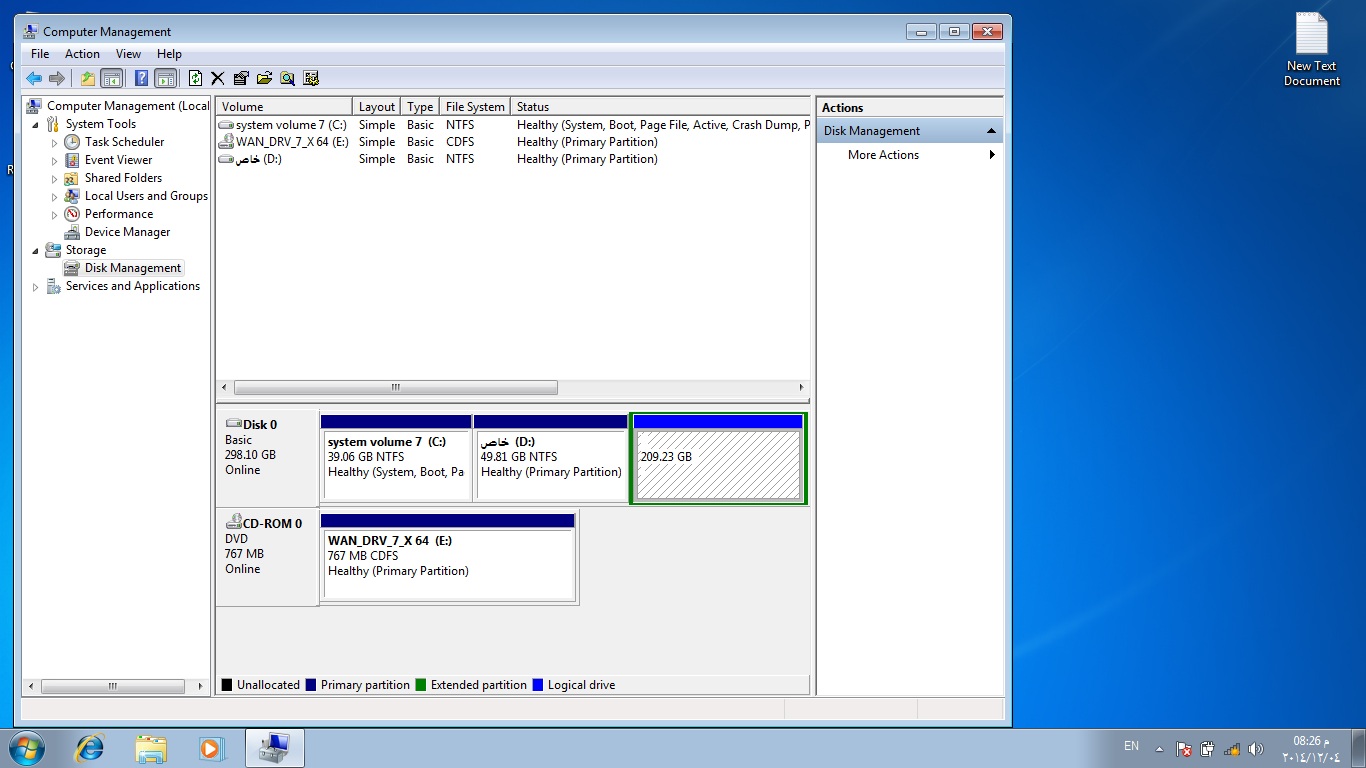Click the Delete X toolbar icon
The height and width of the screenshot is (768, 1366).
(217, 78)
